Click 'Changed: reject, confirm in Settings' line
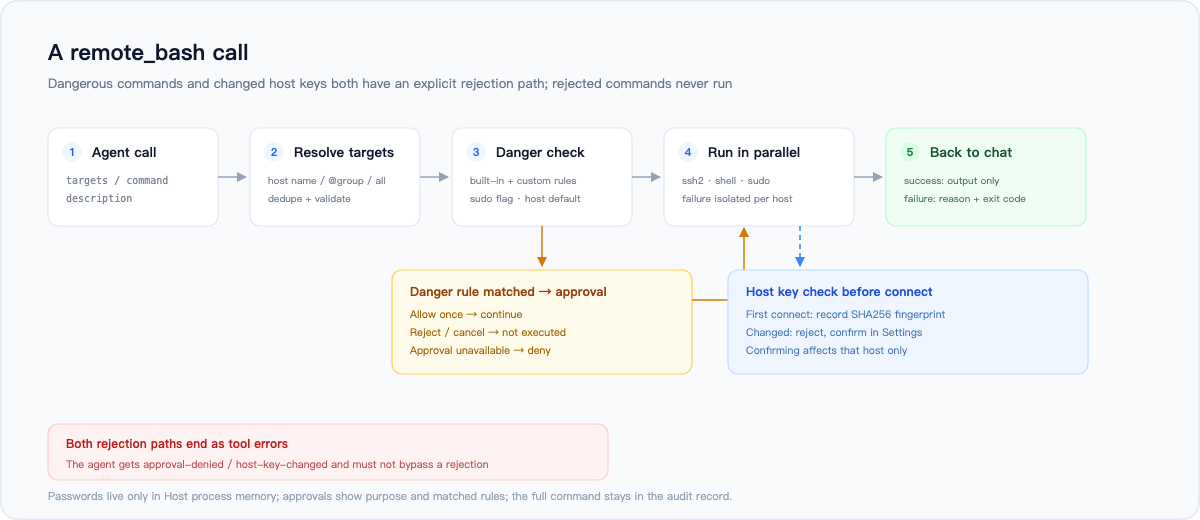The width and height of the screenshot is (1200, 520). coord(834,332)
